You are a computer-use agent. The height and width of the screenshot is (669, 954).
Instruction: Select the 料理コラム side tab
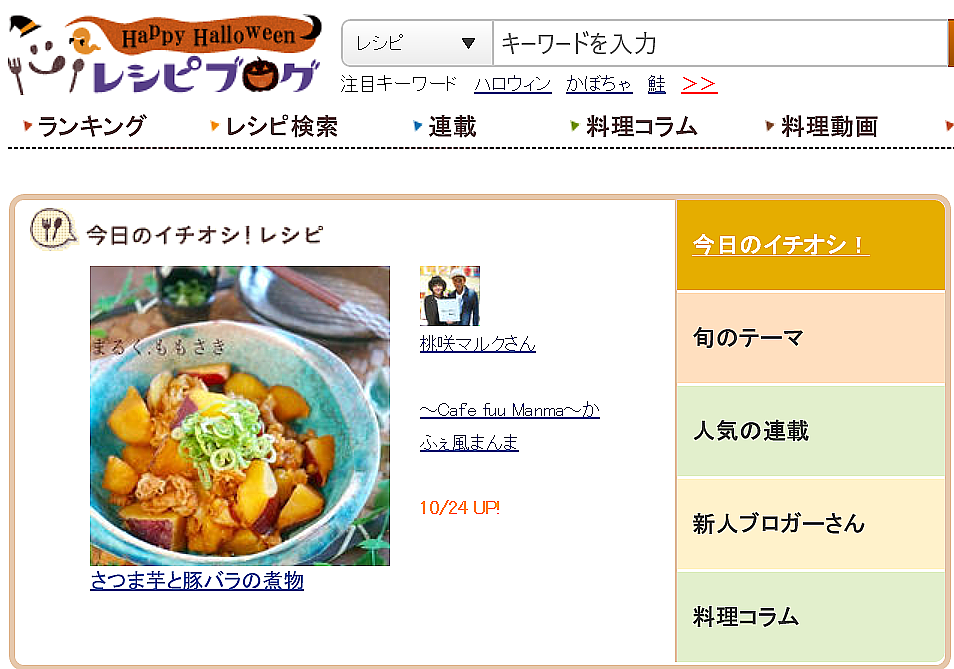(x=810, y=616)
